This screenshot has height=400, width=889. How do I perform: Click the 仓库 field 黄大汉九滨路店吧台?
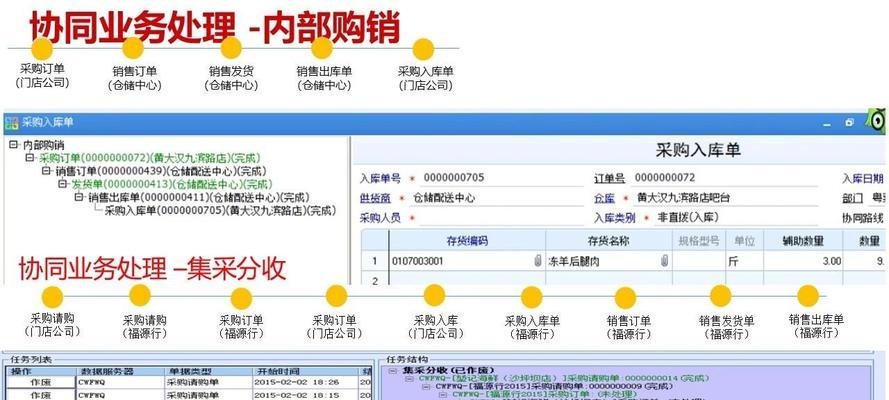point(726,198)
